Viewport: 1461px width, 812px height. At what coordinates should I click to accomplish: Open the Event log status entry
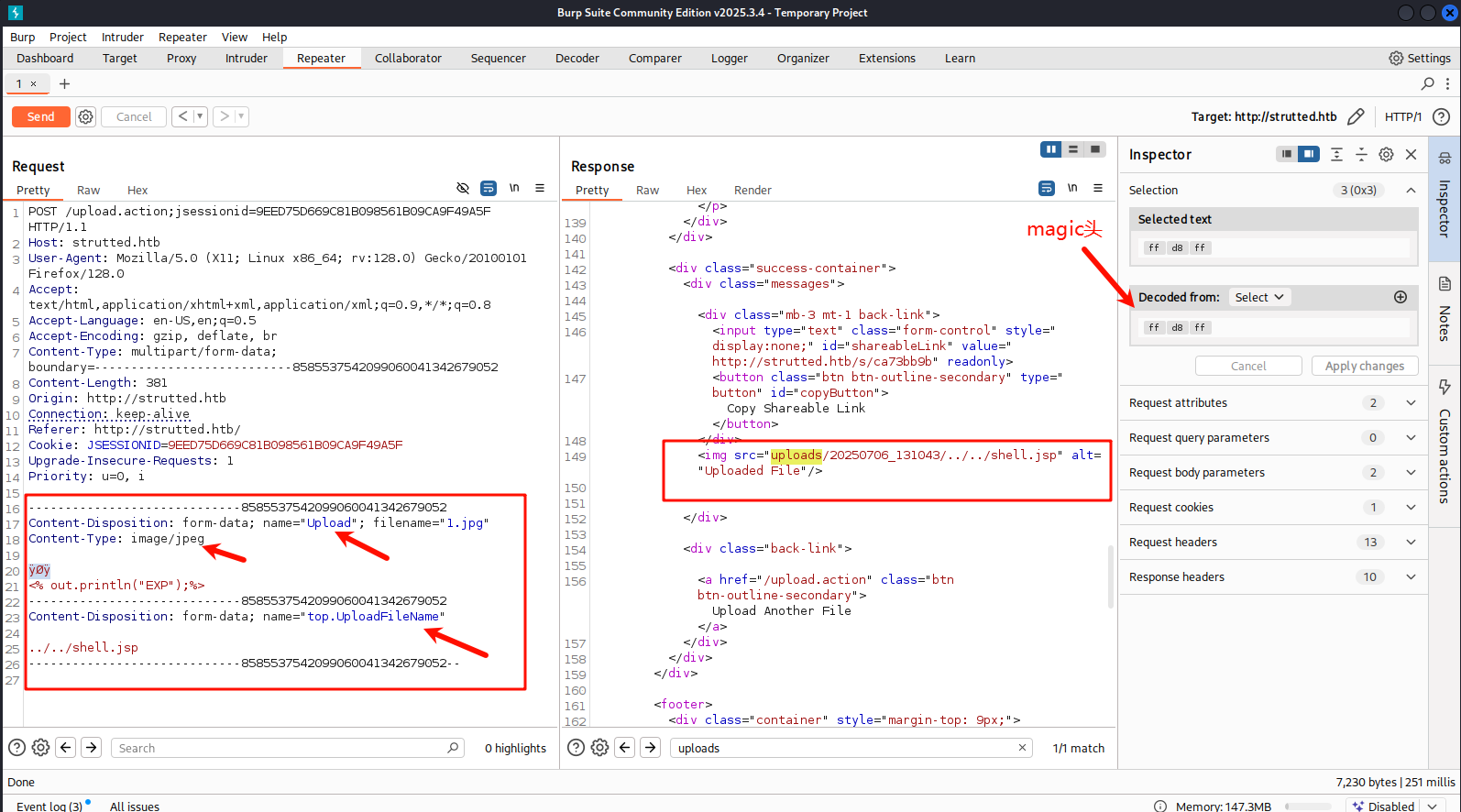tap(53, 806)
